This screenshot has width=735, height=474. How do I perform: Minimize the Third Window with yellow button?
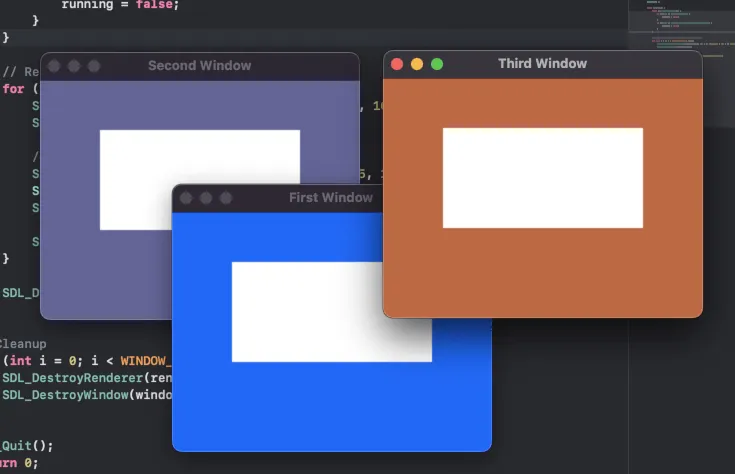tap(417, 64)
